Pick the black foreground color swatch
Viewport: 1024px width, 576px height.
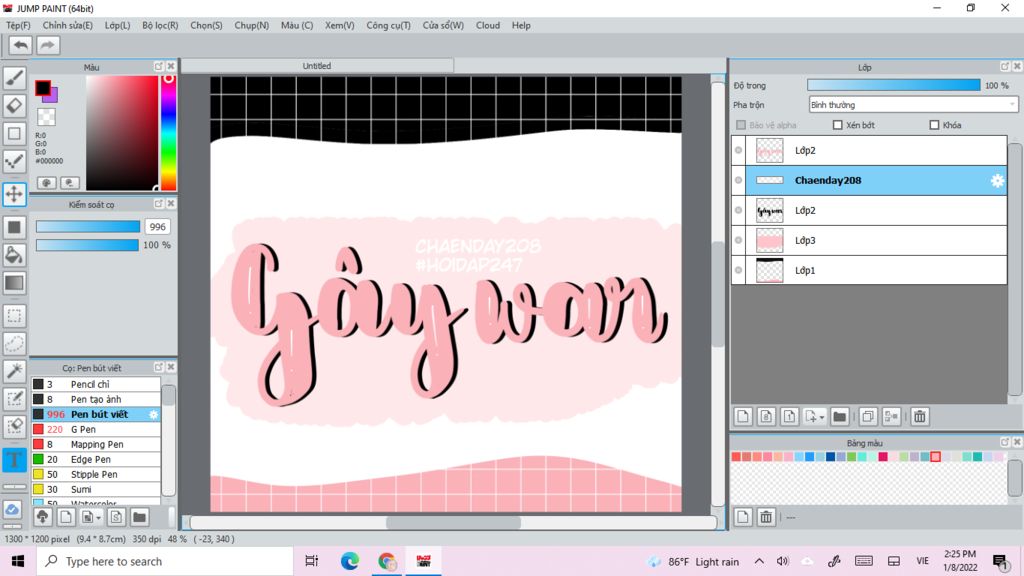point(42,88)
